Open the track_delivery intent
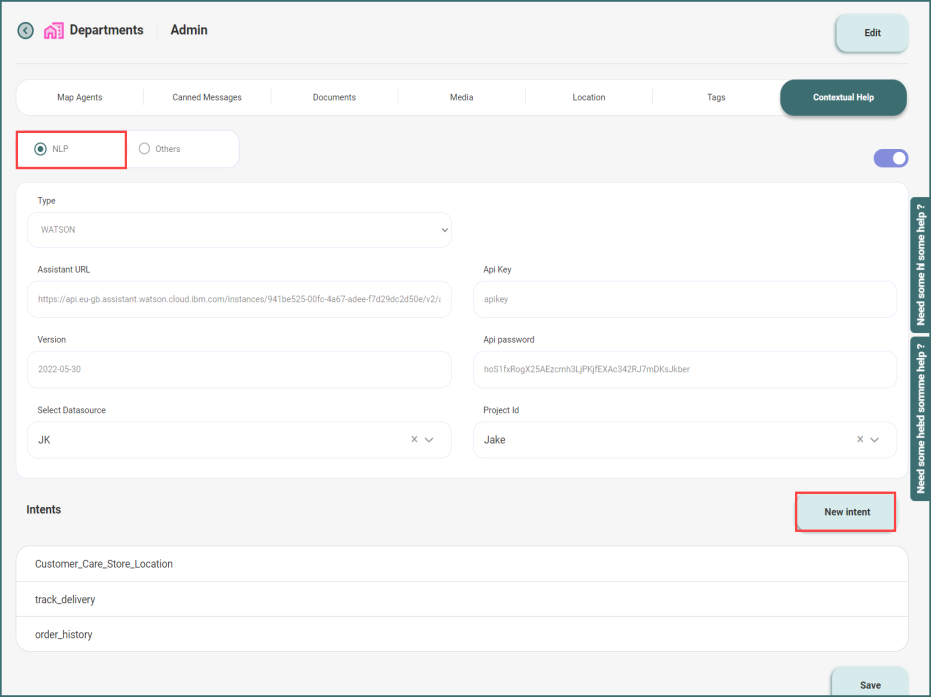Image resolution: width=931 pixels, height=697 pixels. coord(65,600)
